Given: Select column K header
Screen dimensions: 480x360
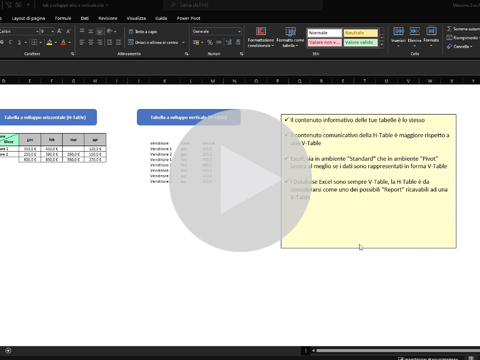Looking at the screenshot, I should (165, 81).
